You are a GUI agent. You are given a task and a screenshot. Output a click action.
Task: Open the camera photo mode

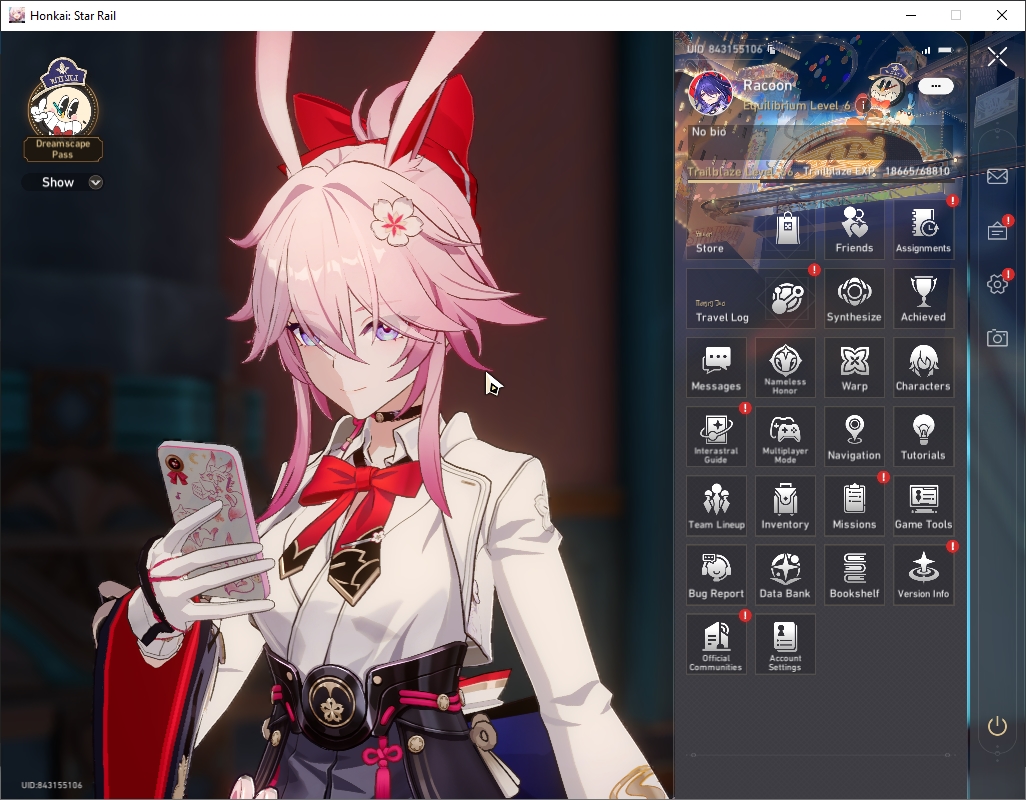click(x=997, y=338)
